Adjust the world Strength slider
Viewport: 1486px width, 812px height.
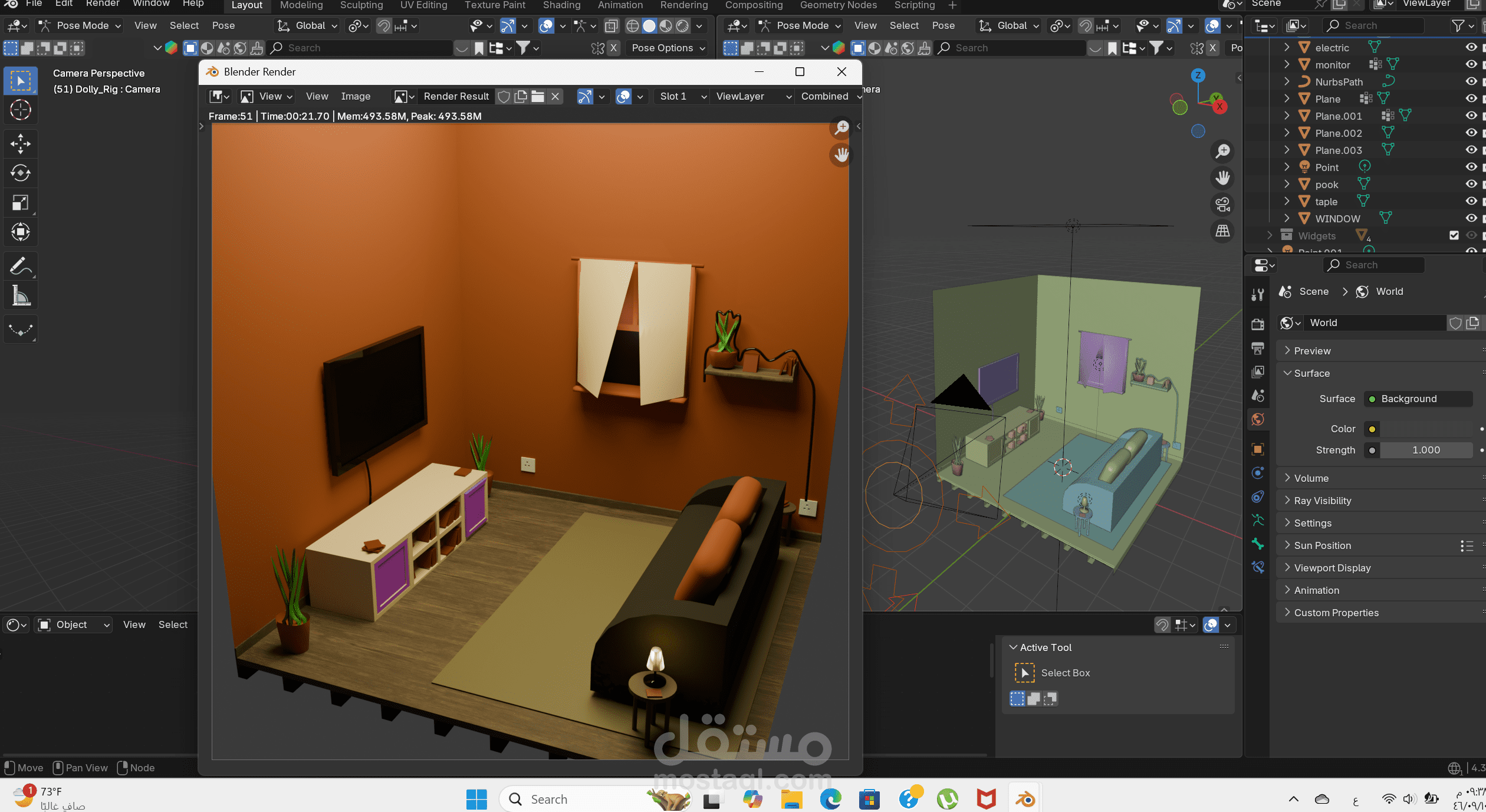[x=1425, y=450]
